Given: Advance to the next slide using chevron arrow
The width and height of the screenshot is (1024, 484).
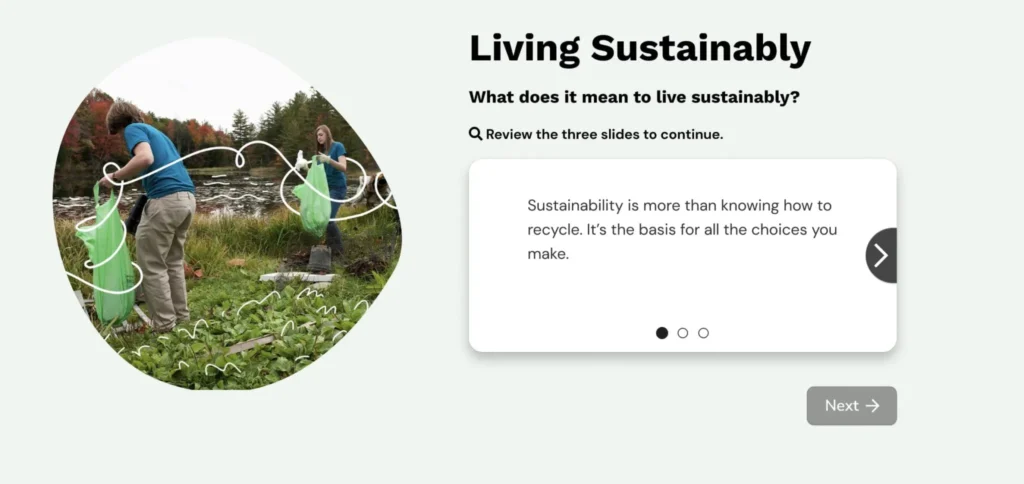Looking at the screenshot, I should [880, 255].
